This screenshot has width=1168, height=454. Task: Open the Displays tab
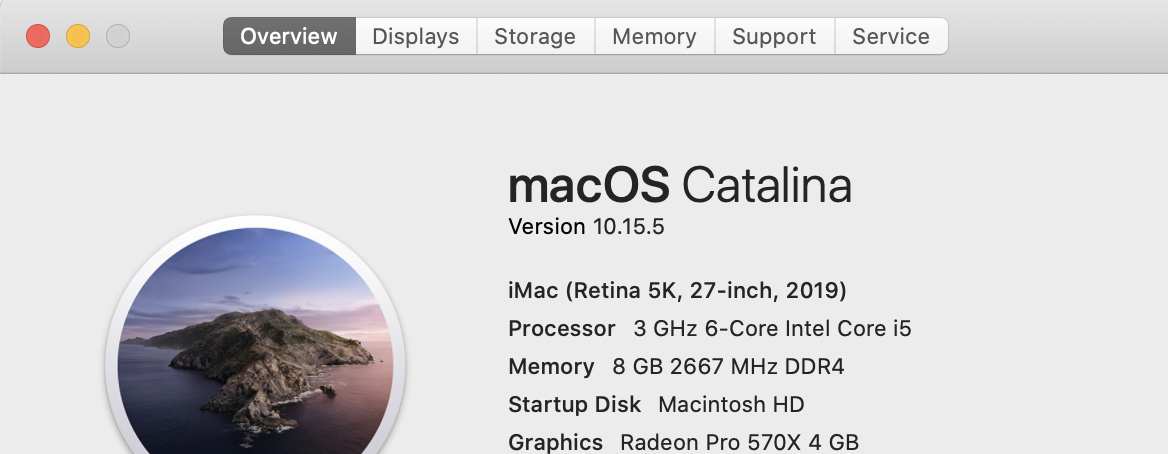click(x=415, y=37)
